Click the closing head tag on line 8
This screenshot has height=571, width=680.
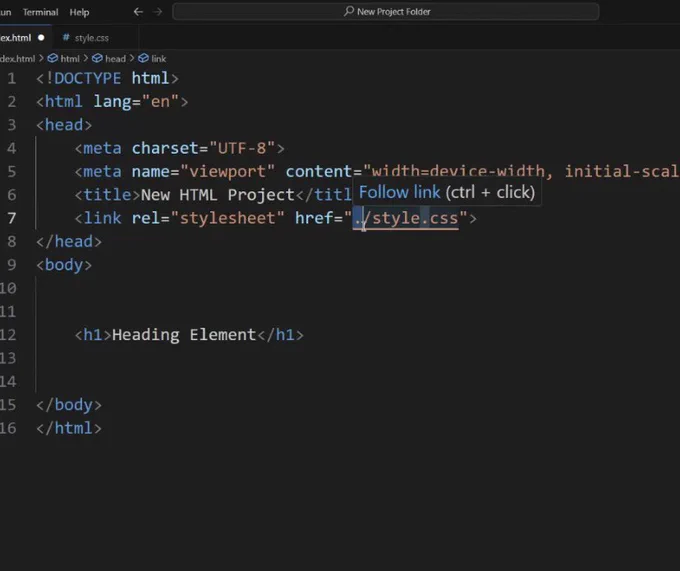tap(69, 241)
